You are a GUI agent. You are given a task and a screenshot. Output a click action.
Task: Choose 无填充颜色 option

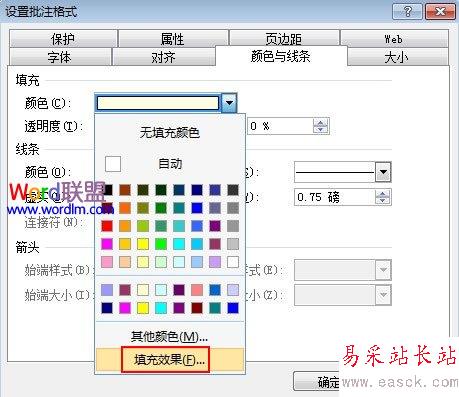(170, 133)
